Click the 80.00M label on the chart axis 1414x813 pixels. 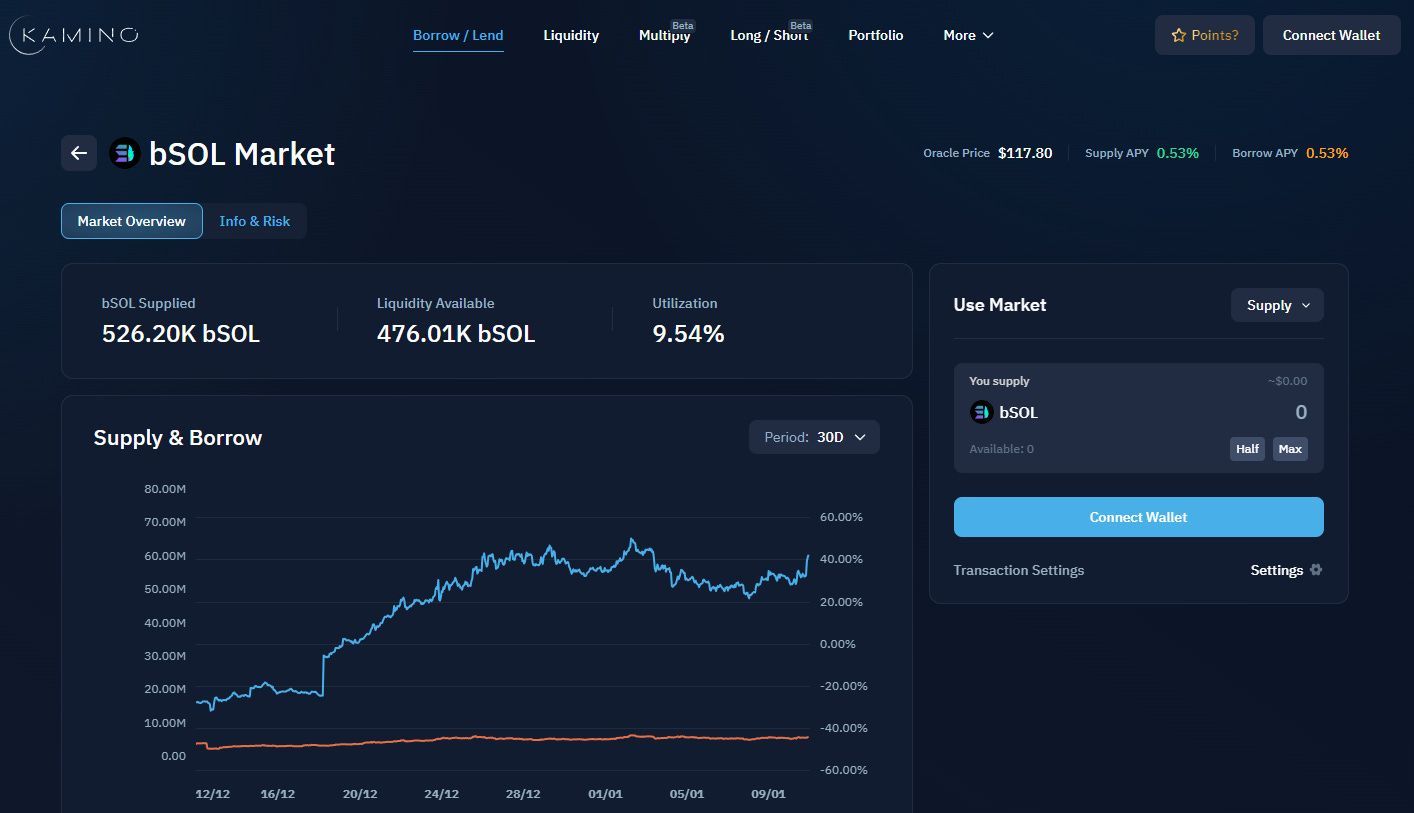coord(166,489)
